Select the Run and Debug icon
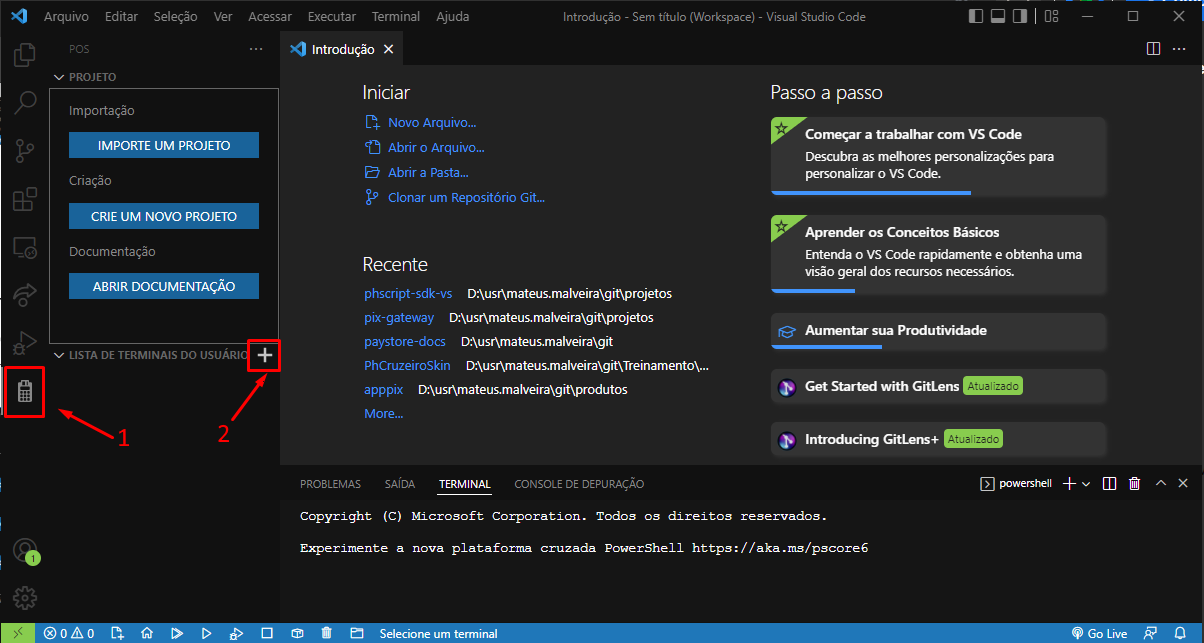This screenshot has height=643, width=1204. [x=24, y=343]
